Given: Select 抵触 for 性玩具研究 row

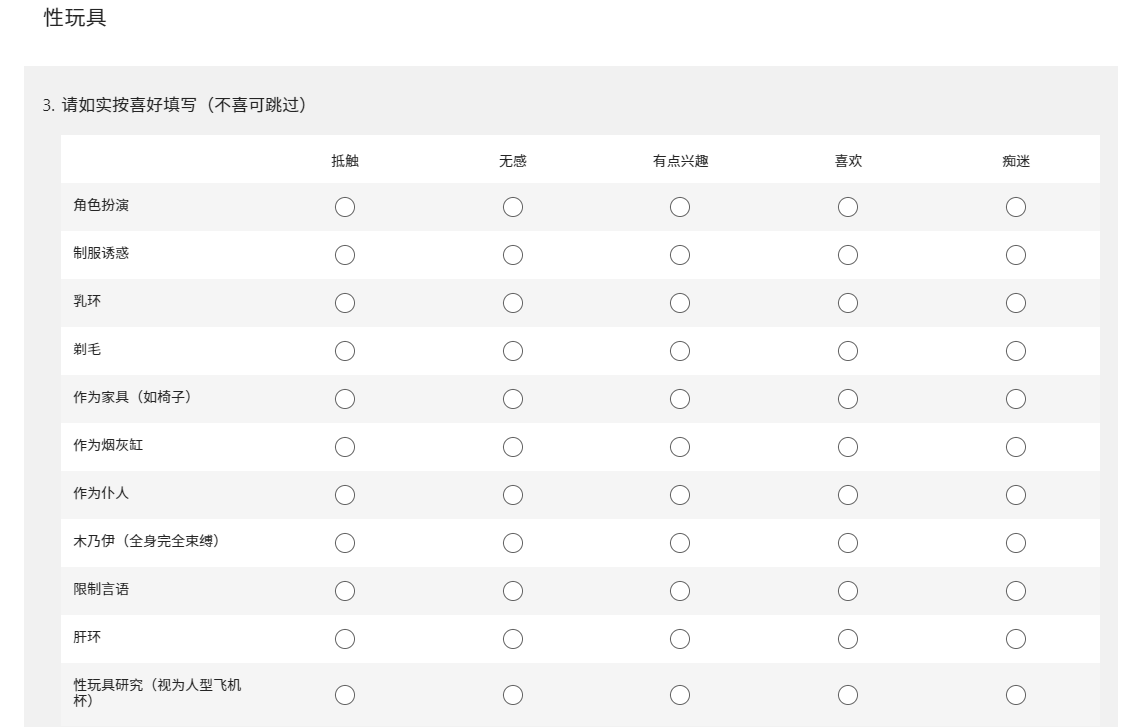Looking at the screenshot, I should [345, 695].
